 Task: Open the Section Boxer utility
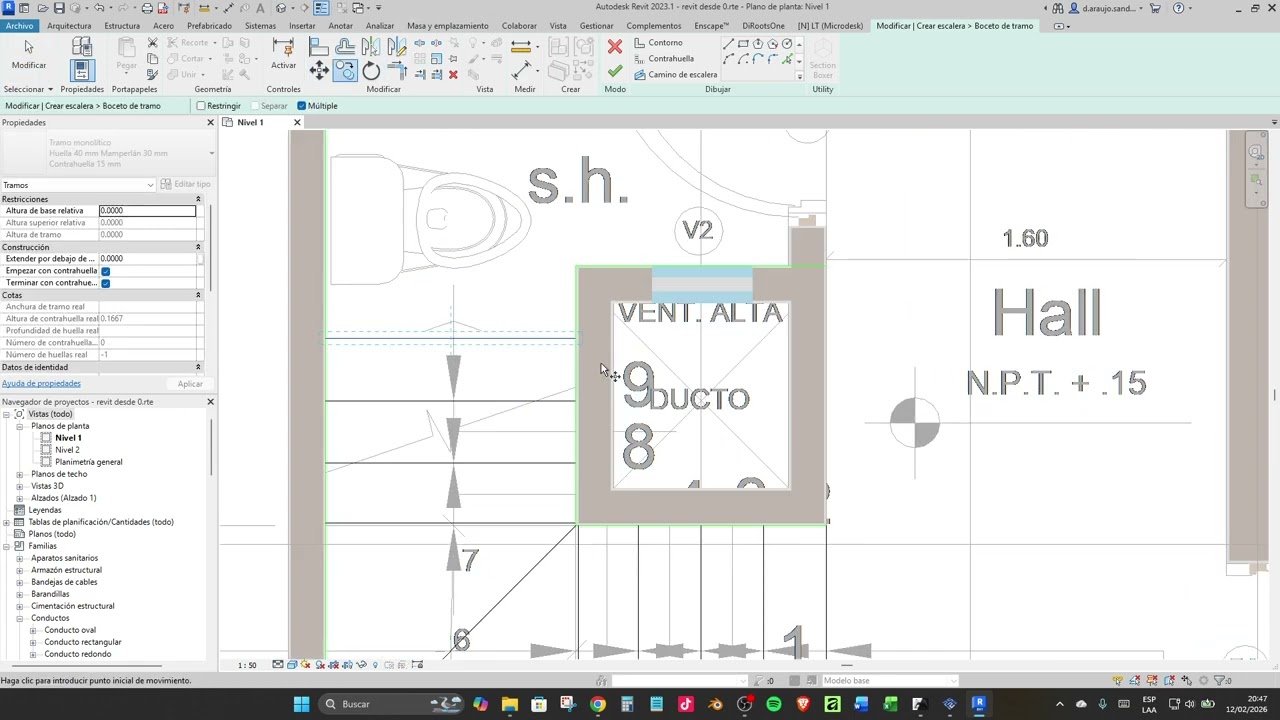click(822, 59)
